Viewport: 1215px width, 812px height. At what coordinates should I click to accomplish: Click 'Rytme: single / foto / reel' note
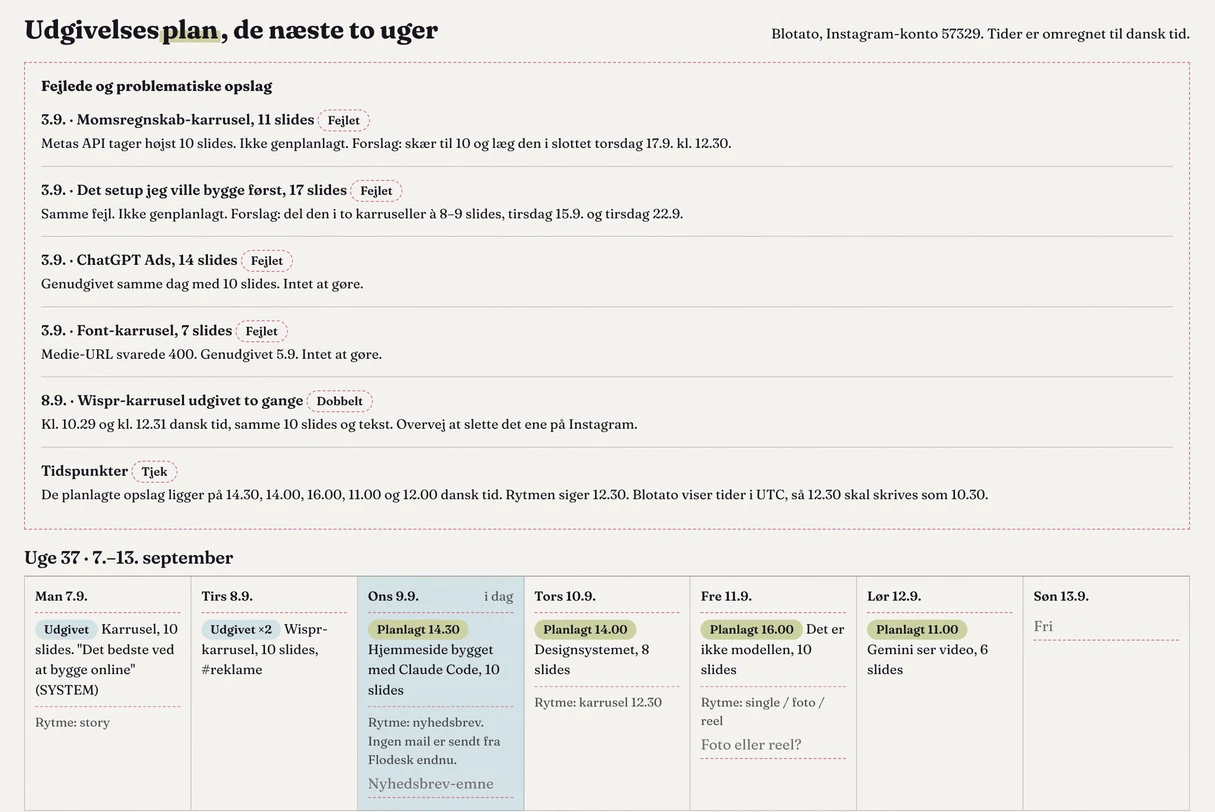[763, 711]
